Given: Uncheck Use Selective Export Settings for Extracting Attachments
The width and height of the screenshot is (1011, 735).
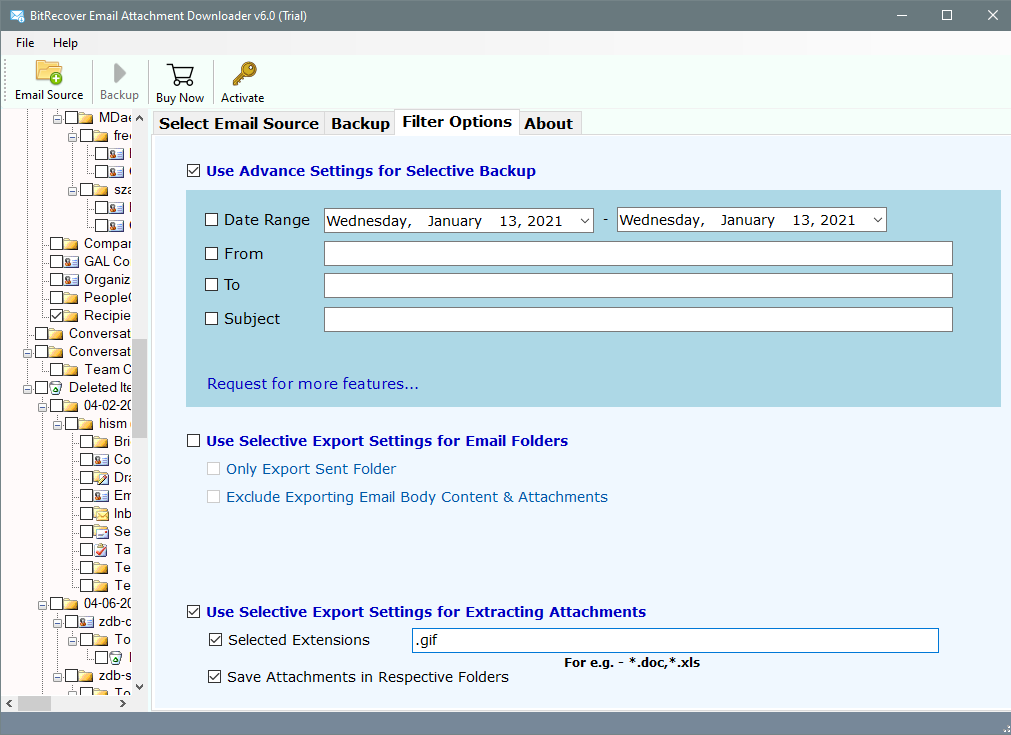Looking at the screenshot, I should (193, 611).
